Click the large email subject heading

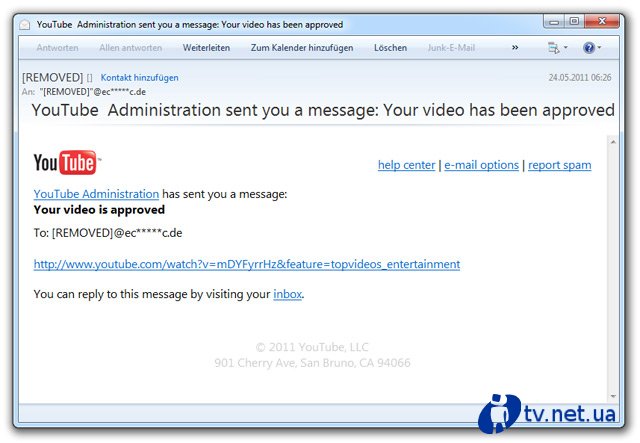[x=323, y=110]
